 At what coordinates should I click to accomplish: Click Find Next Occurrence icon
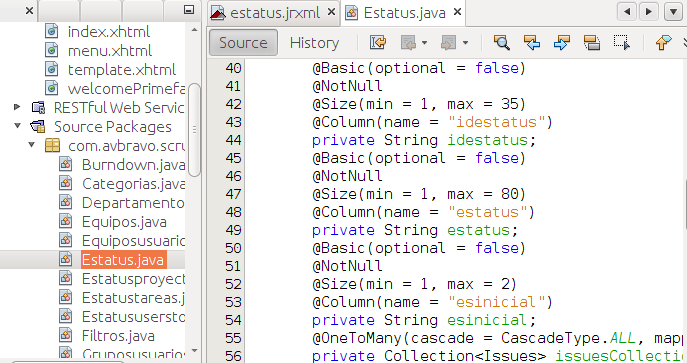[562, 42]
